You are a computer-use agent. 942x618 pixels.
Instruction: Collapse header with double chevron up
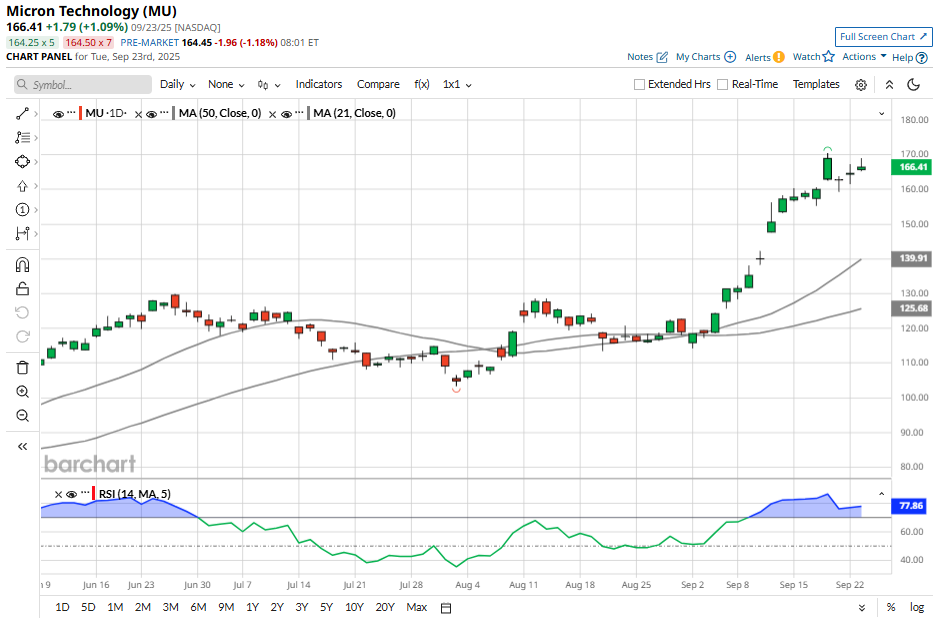(889, 85)
